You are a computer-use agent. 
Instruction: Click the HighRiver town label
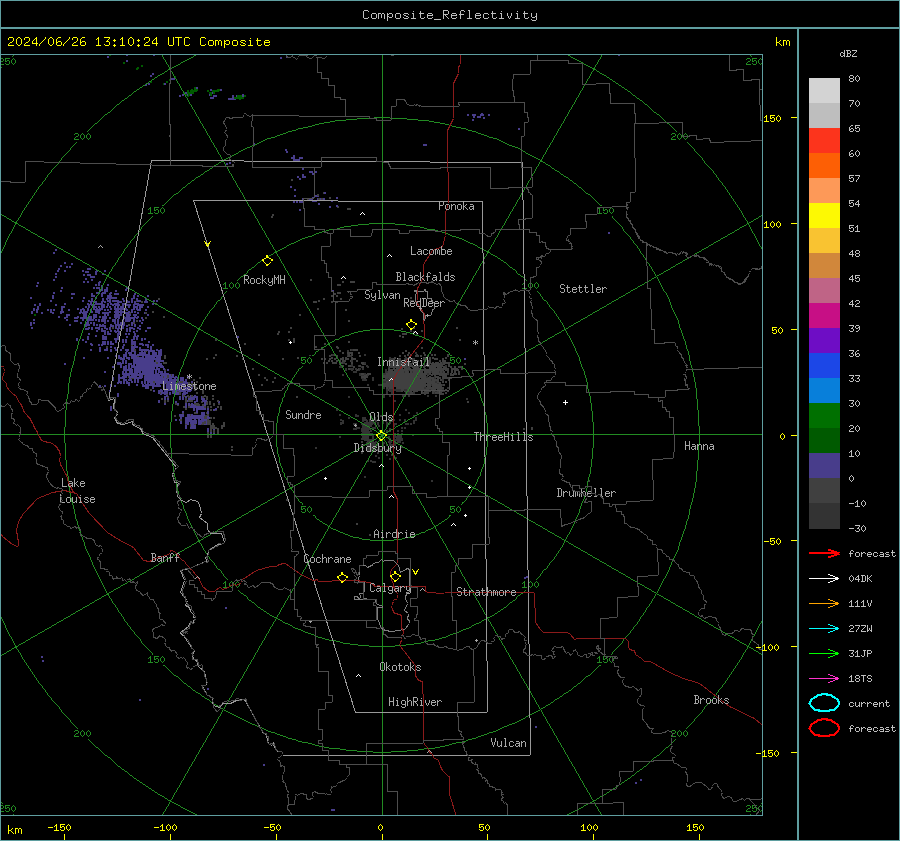point(415,702)
